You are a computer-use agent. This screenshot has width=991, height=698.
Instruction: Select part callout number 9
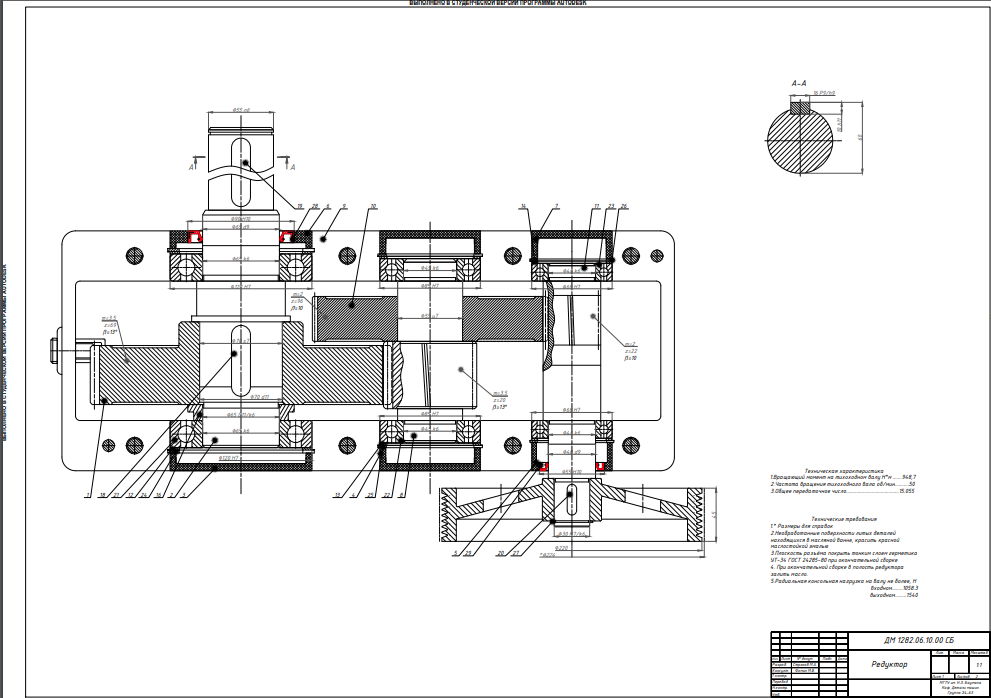[x=343, y=207]
